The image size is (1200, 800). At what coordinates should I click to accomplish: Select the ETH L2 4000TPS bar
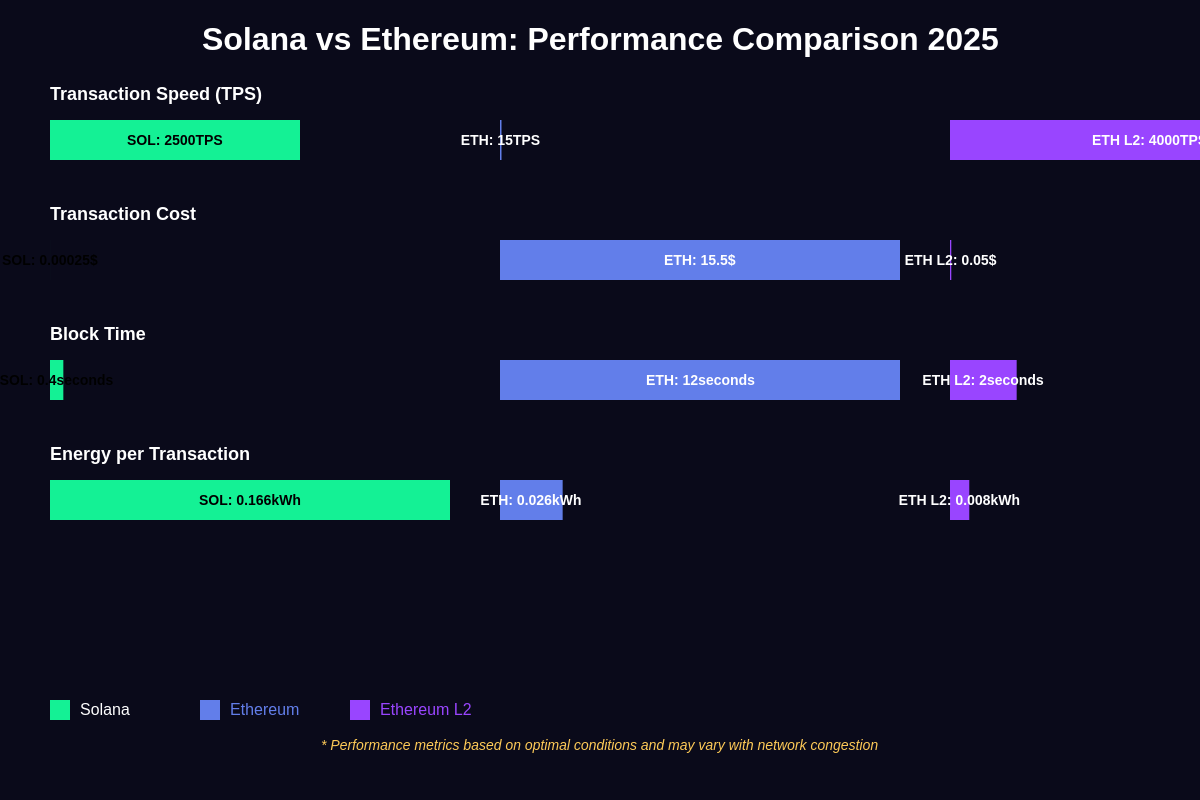[1075, 140]
